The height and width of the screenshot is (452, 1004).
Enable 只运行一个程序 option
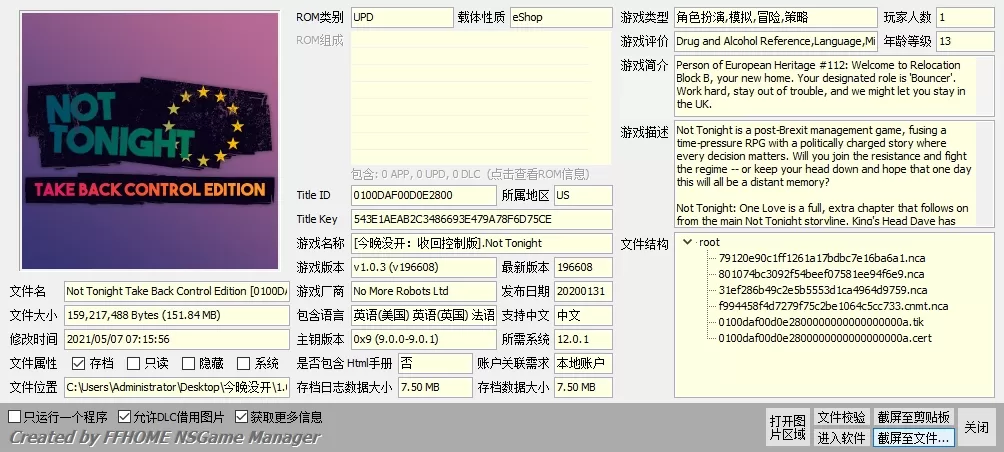click(15, 416)
